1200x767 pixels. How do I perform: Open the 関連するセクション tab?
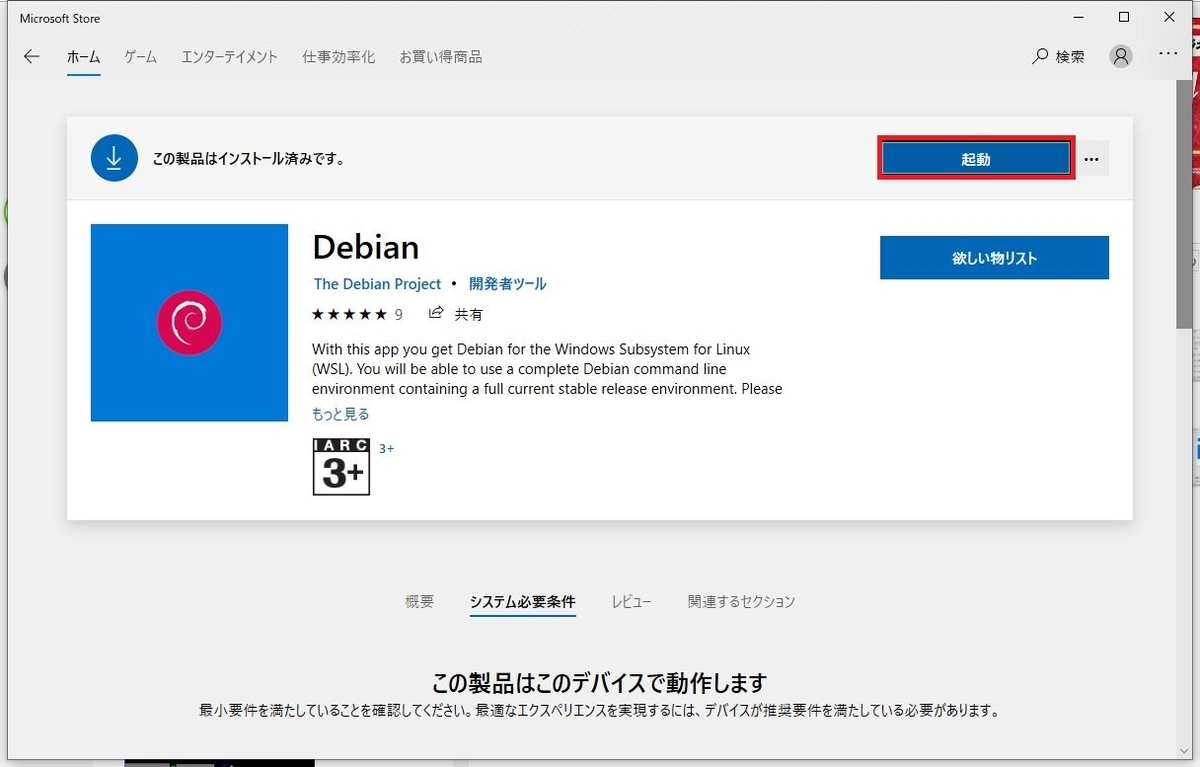tap(741, 601)
